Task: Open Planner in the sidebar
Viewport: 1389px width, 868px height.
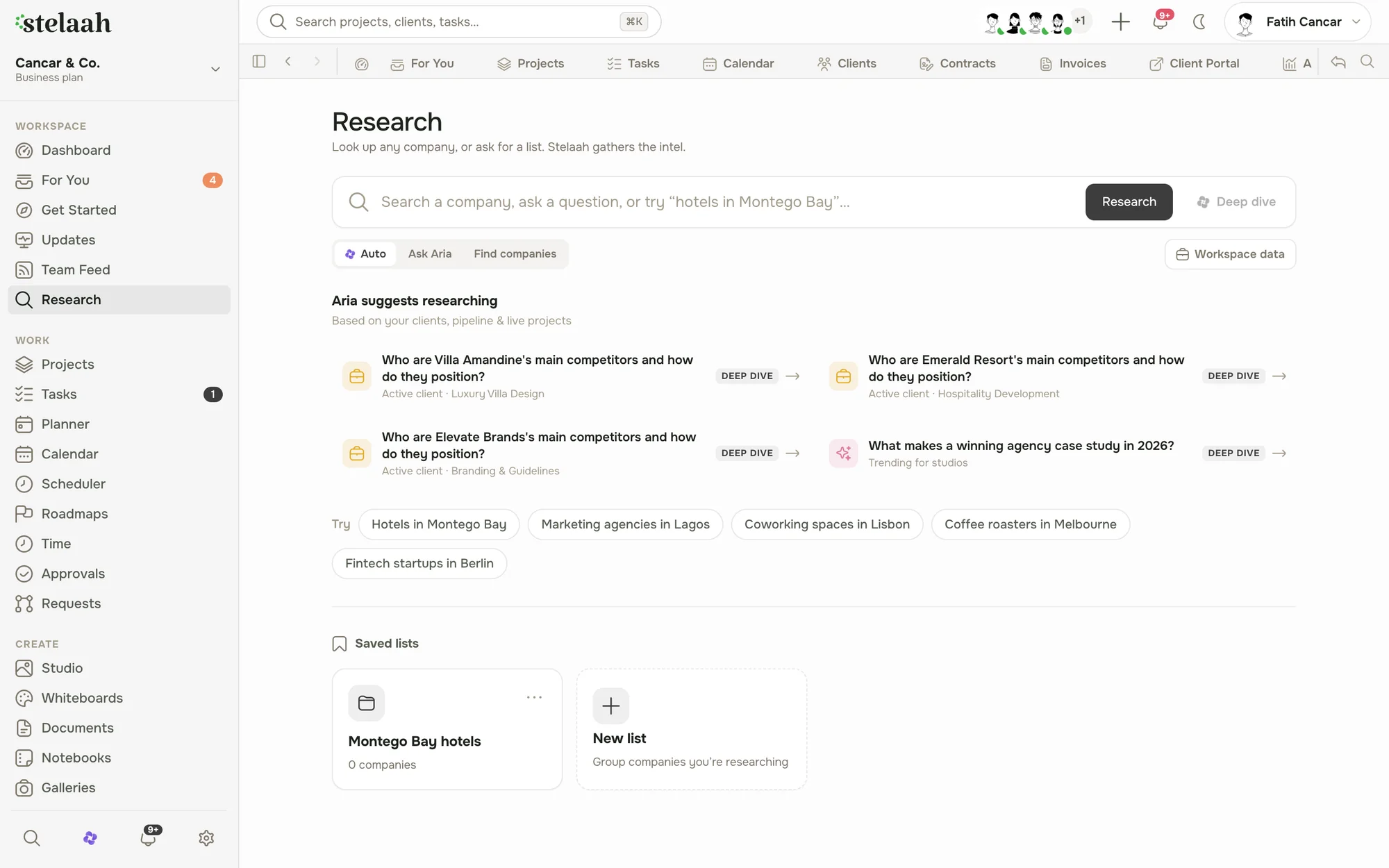Action: (119, 424)
